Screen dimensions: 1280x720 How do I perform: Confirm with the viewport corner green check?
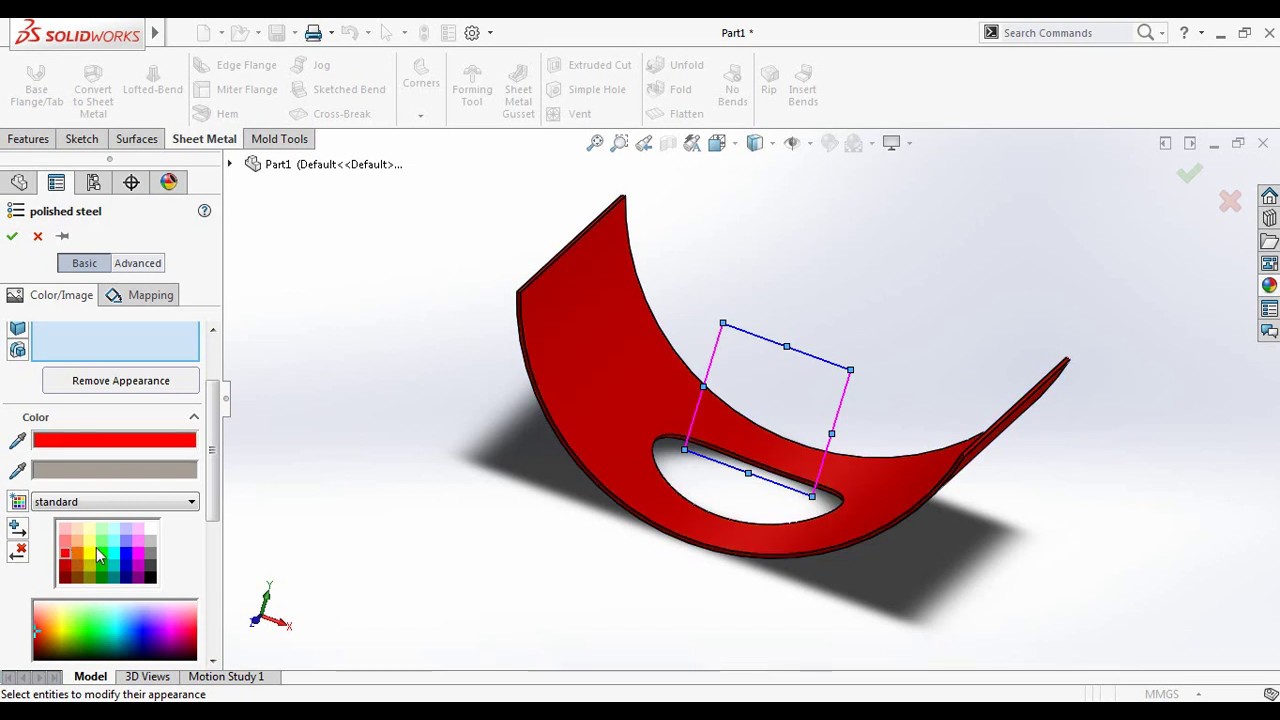tap(1189, 174)
